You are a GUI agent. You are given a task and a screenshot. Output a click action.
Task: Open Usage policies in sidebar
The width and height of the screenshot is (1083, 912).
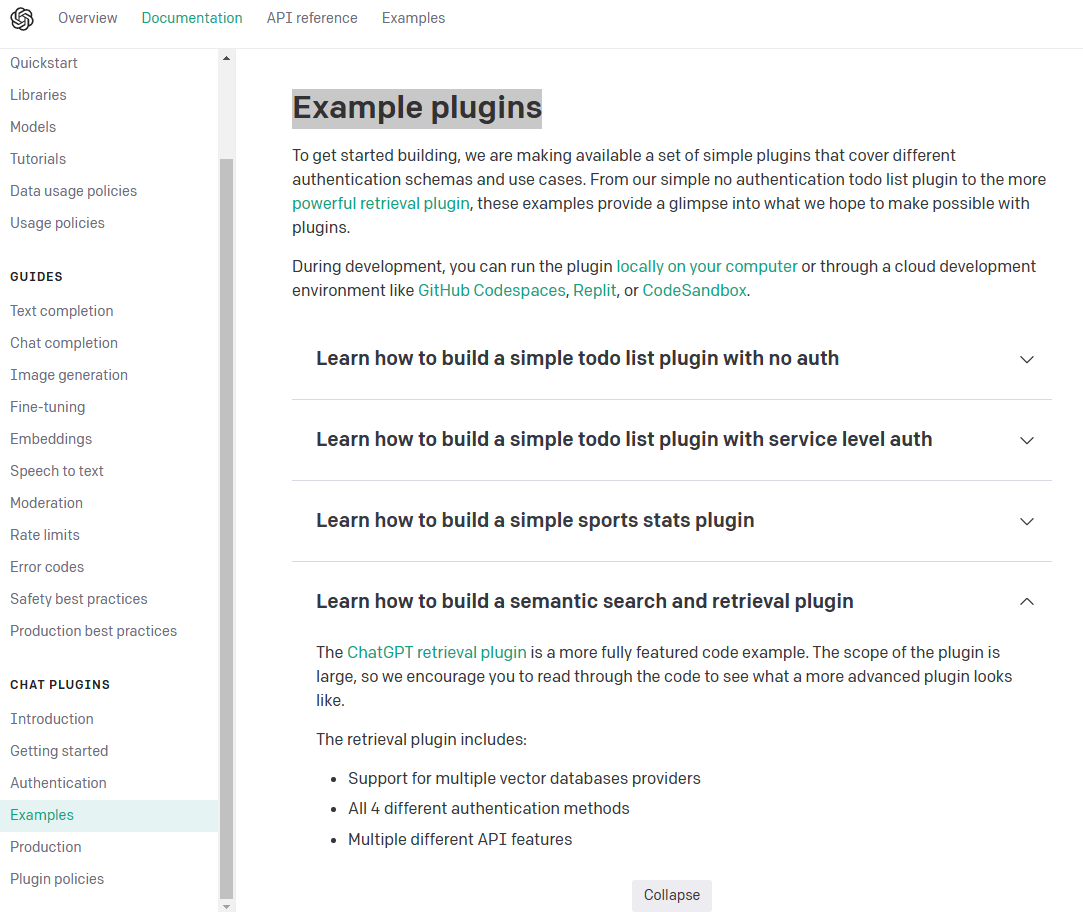click(x=57, y=222)
